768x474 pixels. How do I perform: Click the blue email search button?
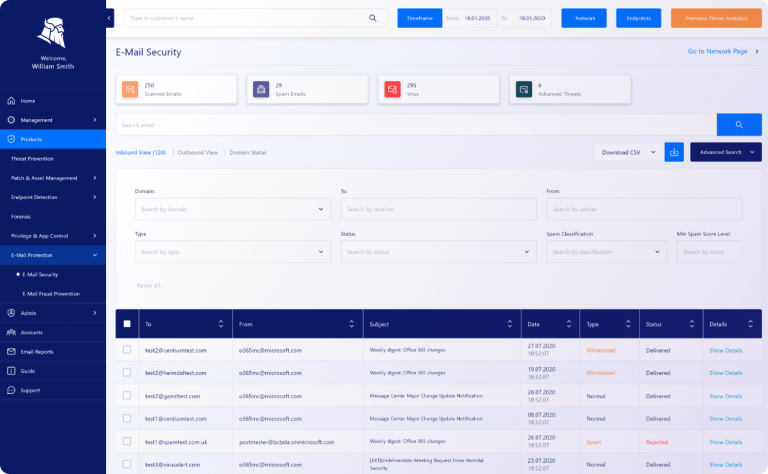click(x=739, y=124)
